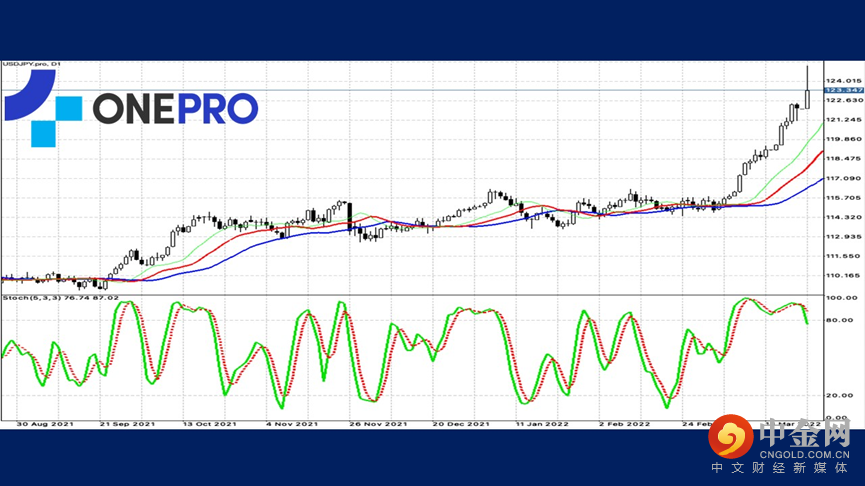Click the 118.475 price axis label
Screen dimensions: 865x486
click(843, 159)
